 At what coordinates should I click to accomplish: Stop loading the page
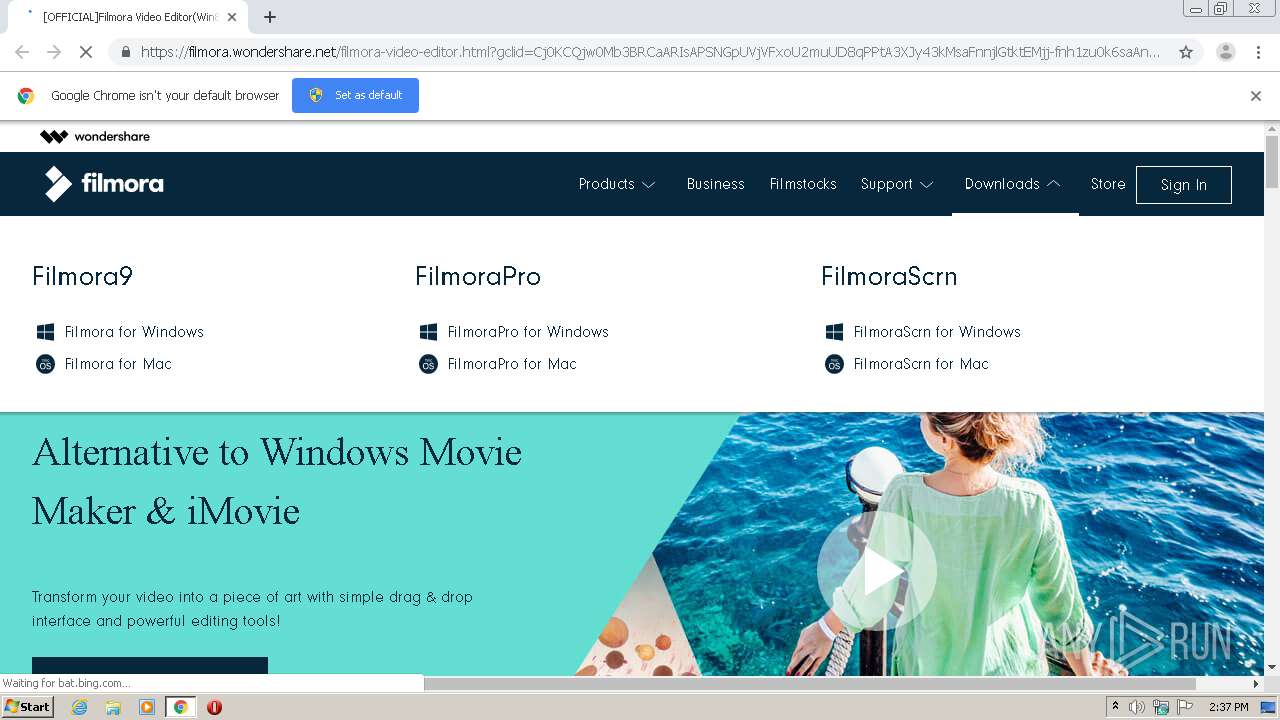(x=86, y=52)
